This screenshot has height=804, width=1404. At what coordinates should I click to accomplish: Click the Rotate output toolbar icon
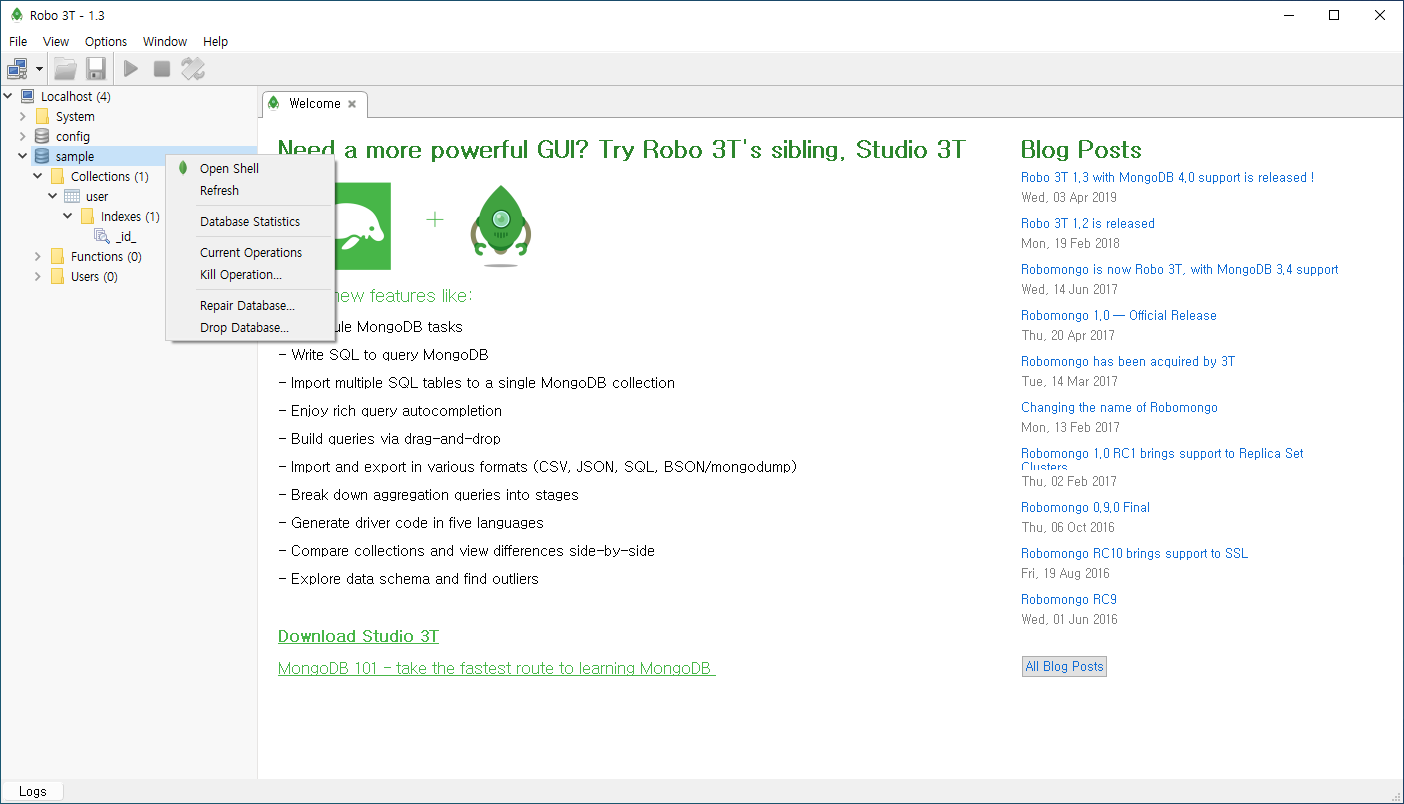(193, 69)
